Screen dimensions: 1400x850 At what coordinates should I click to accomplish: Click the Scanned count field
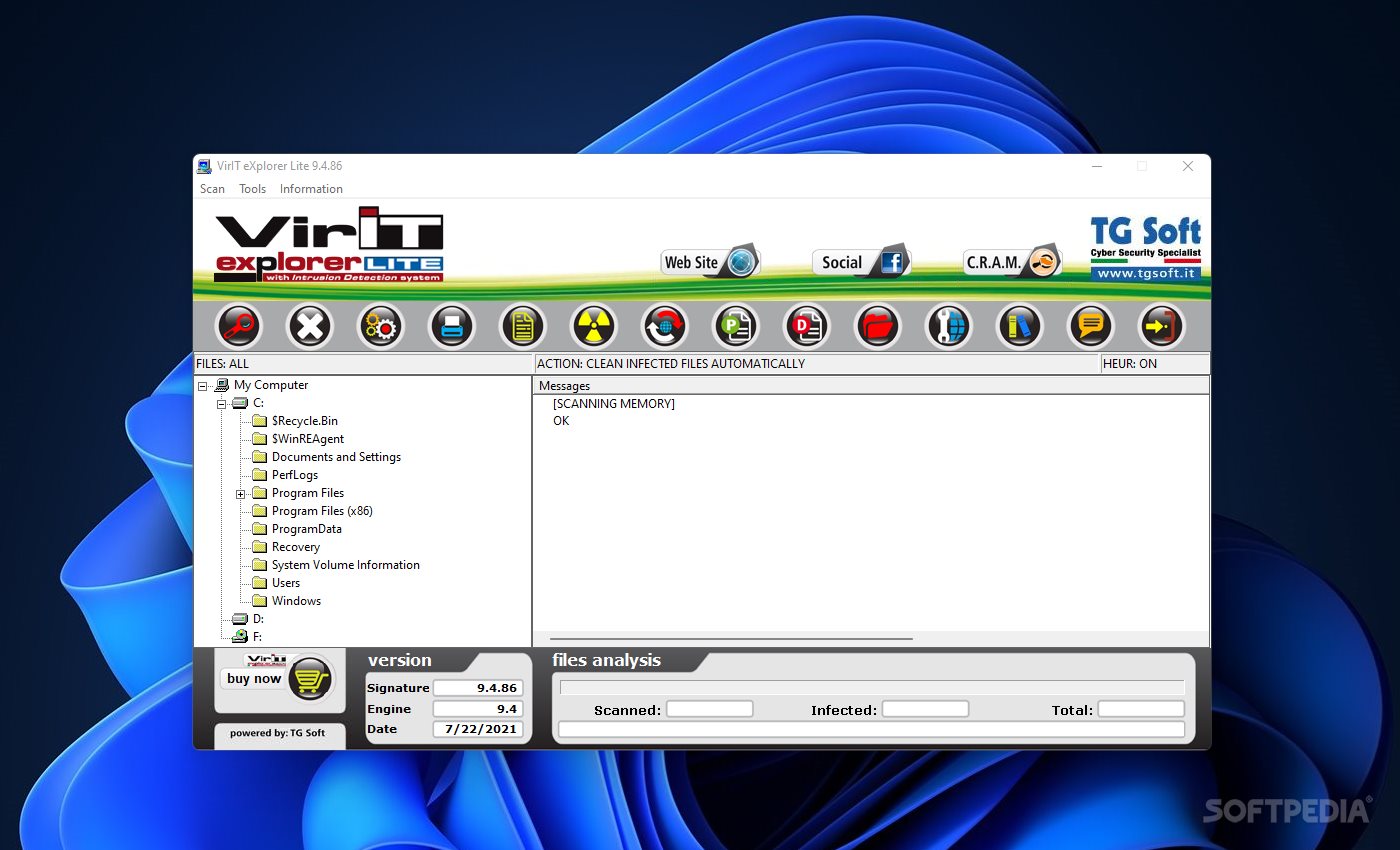coord(710,709)
